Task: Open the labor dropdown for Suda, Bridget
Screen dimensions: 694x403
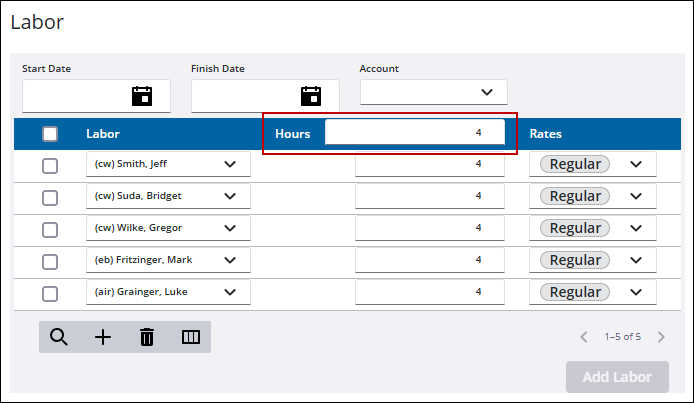Action: (x=230, y=197)
